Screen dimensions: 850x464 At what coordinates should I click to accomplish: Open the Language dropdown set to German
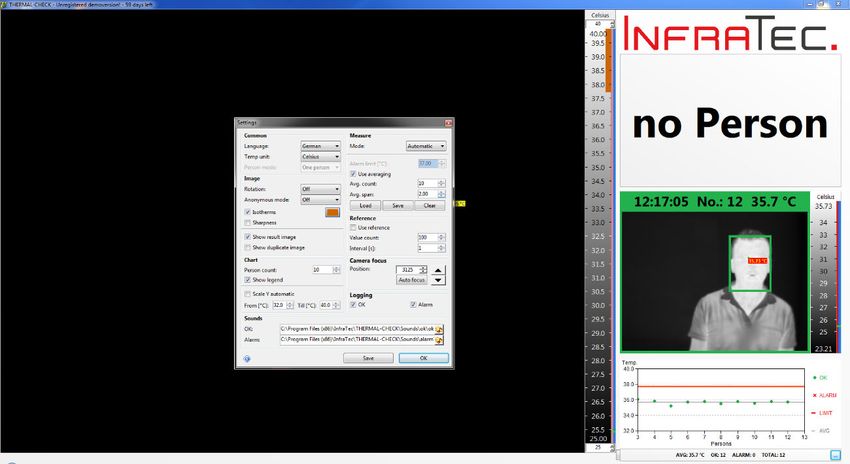click(x=320, y=146)
